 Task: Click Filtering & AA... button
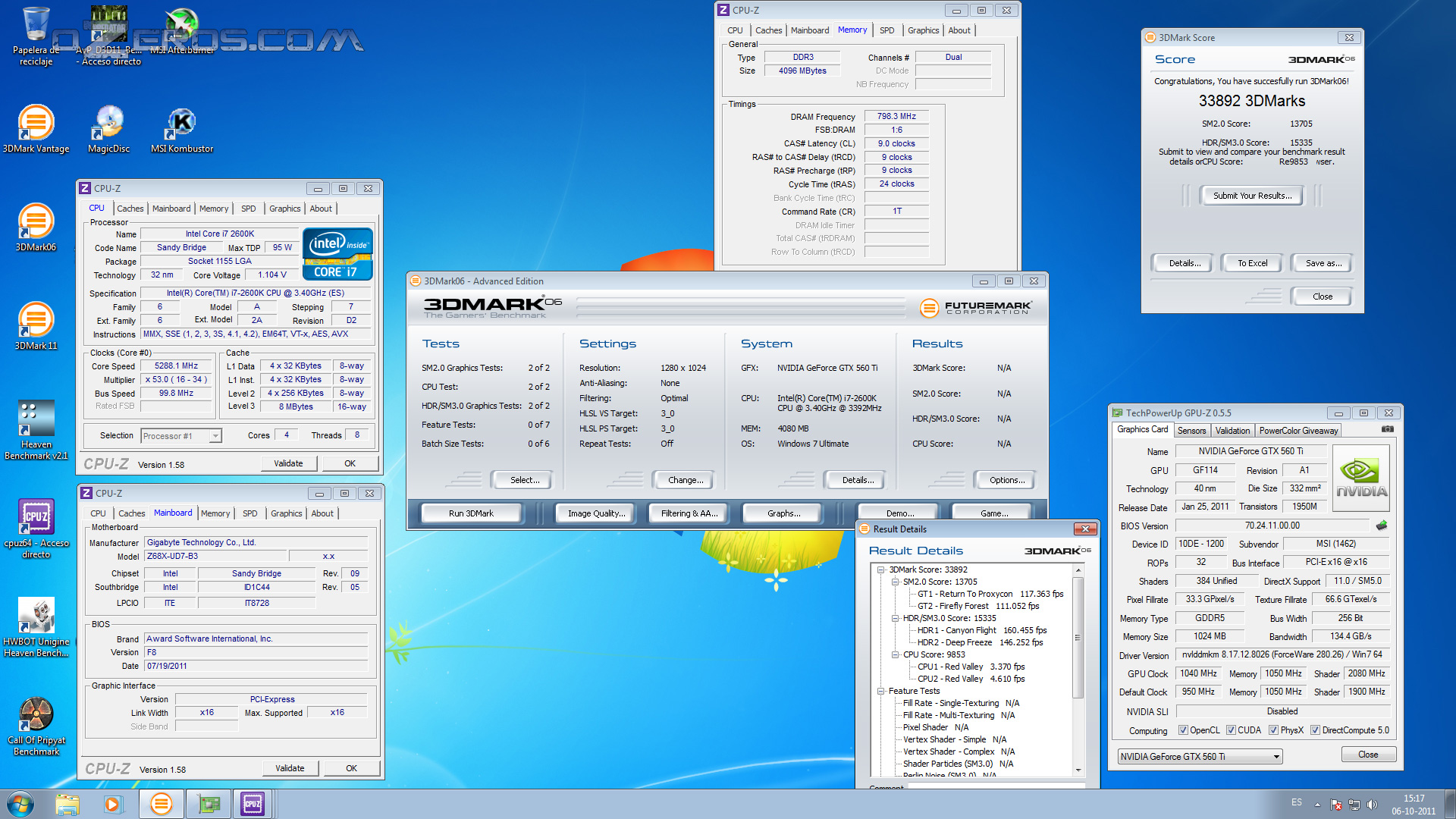point(689,513)
